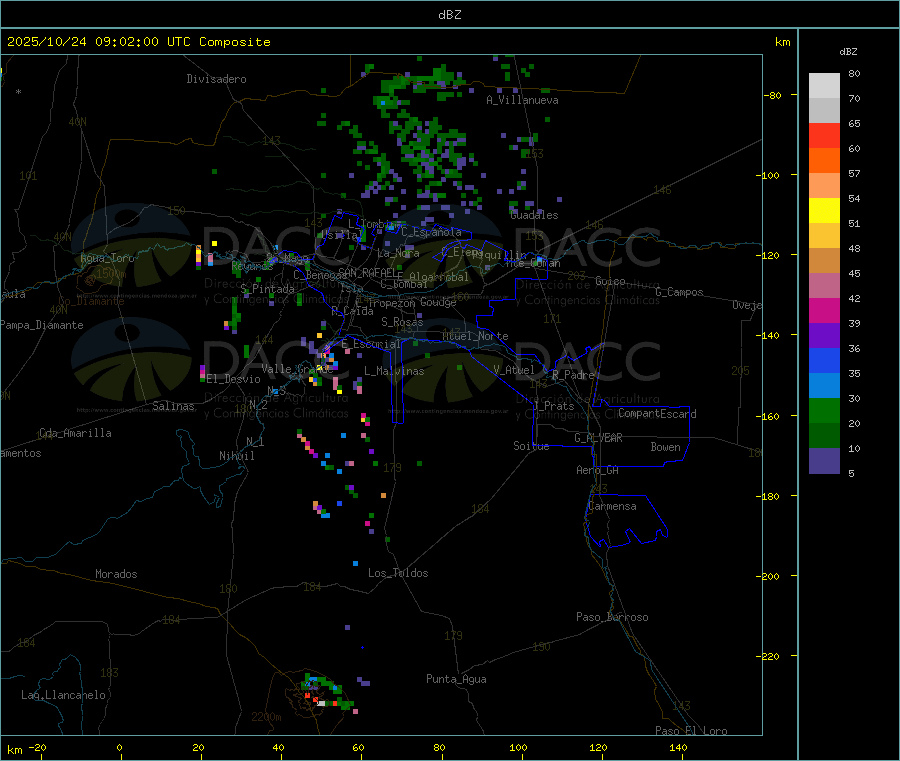The height and width of the screenshot is (761, 900).
Task: Select the magenta 39 dBZ legend swatch
Action: pos(824,310)
